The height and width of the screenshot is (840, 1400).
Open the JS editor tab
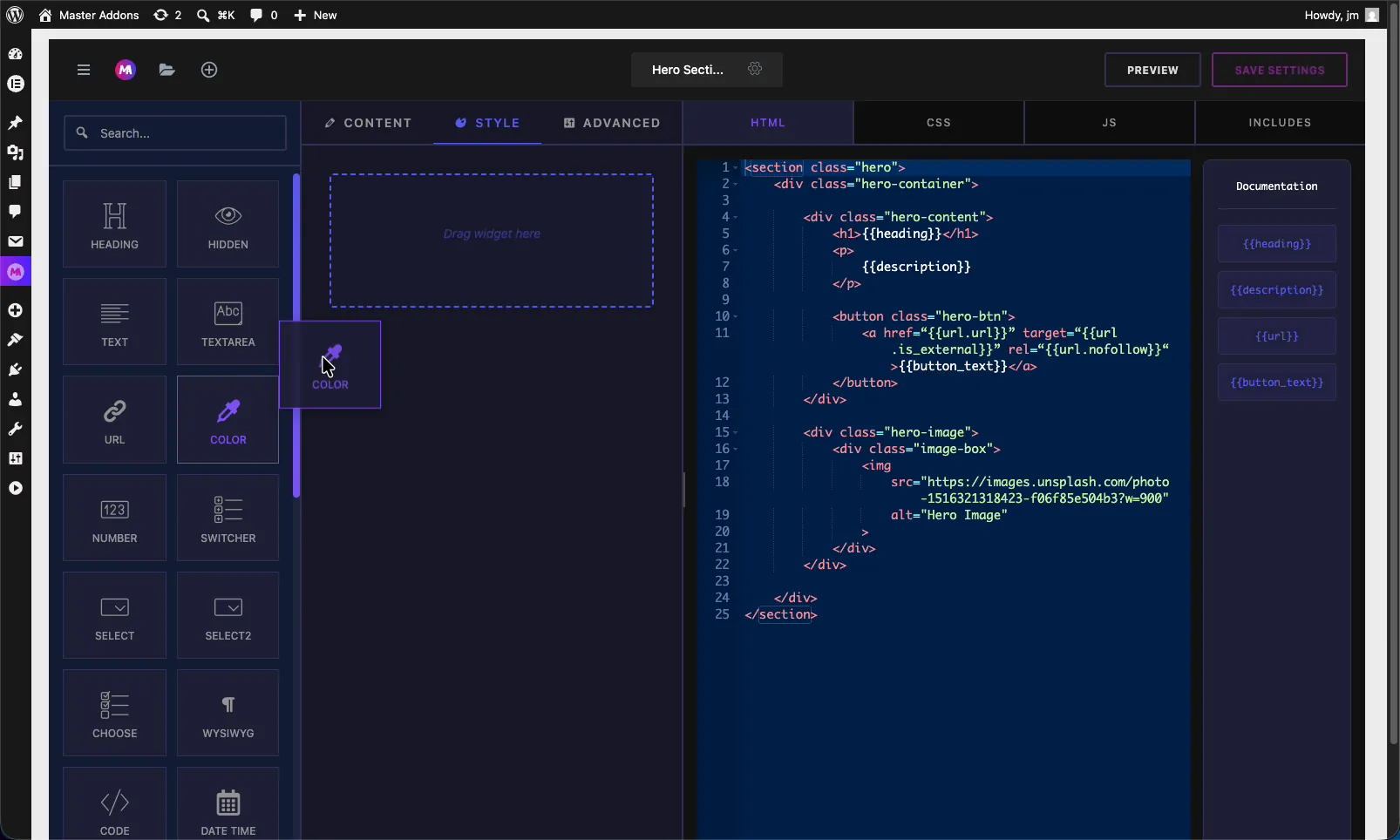click(1110, 123)
